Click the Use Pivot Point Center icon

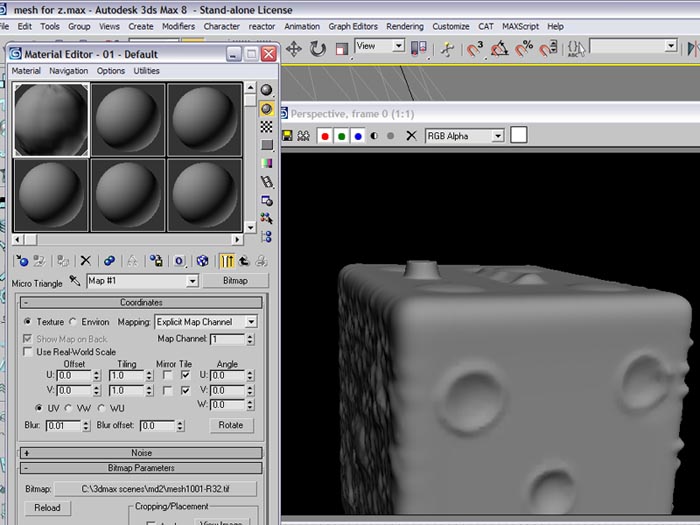pyautogui.click(x=418, y=48)
